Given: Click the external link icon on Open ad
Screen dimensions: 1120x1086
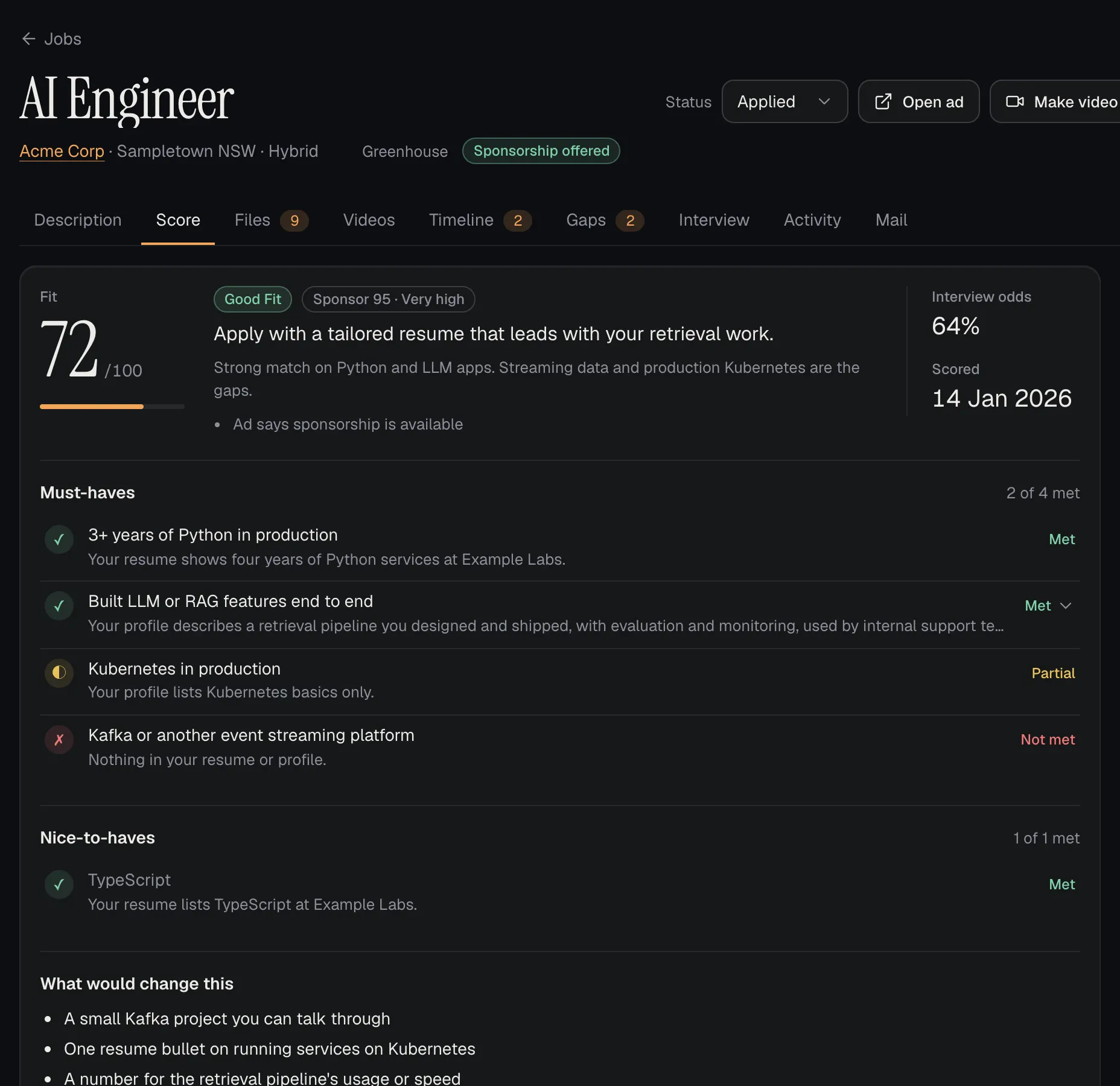Looking at the screenshot, I should (x=883, y=102).
